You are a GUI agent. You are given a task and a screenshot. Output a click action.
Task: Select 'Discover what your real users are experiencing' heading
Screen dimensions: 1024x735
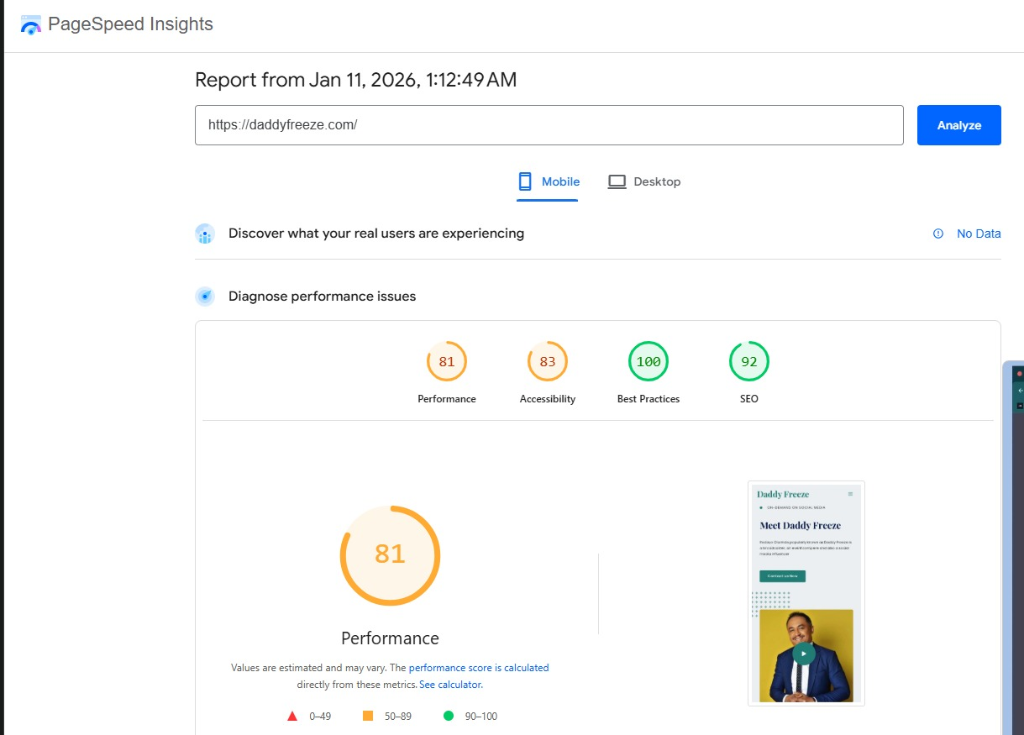pos(376,233)
